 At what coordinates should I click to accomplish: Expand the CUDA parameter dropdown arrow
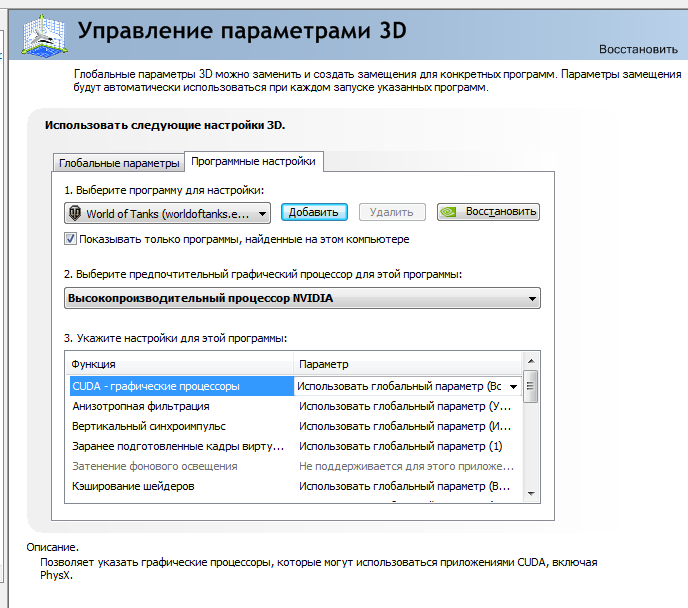click(513, 386)
